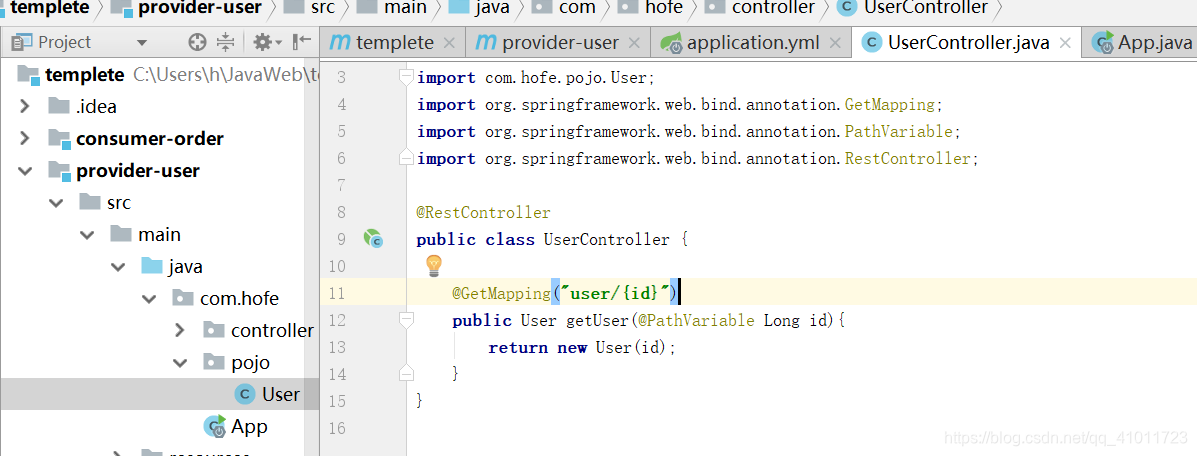
Task: Collapse the main folder
Action: 86,234
